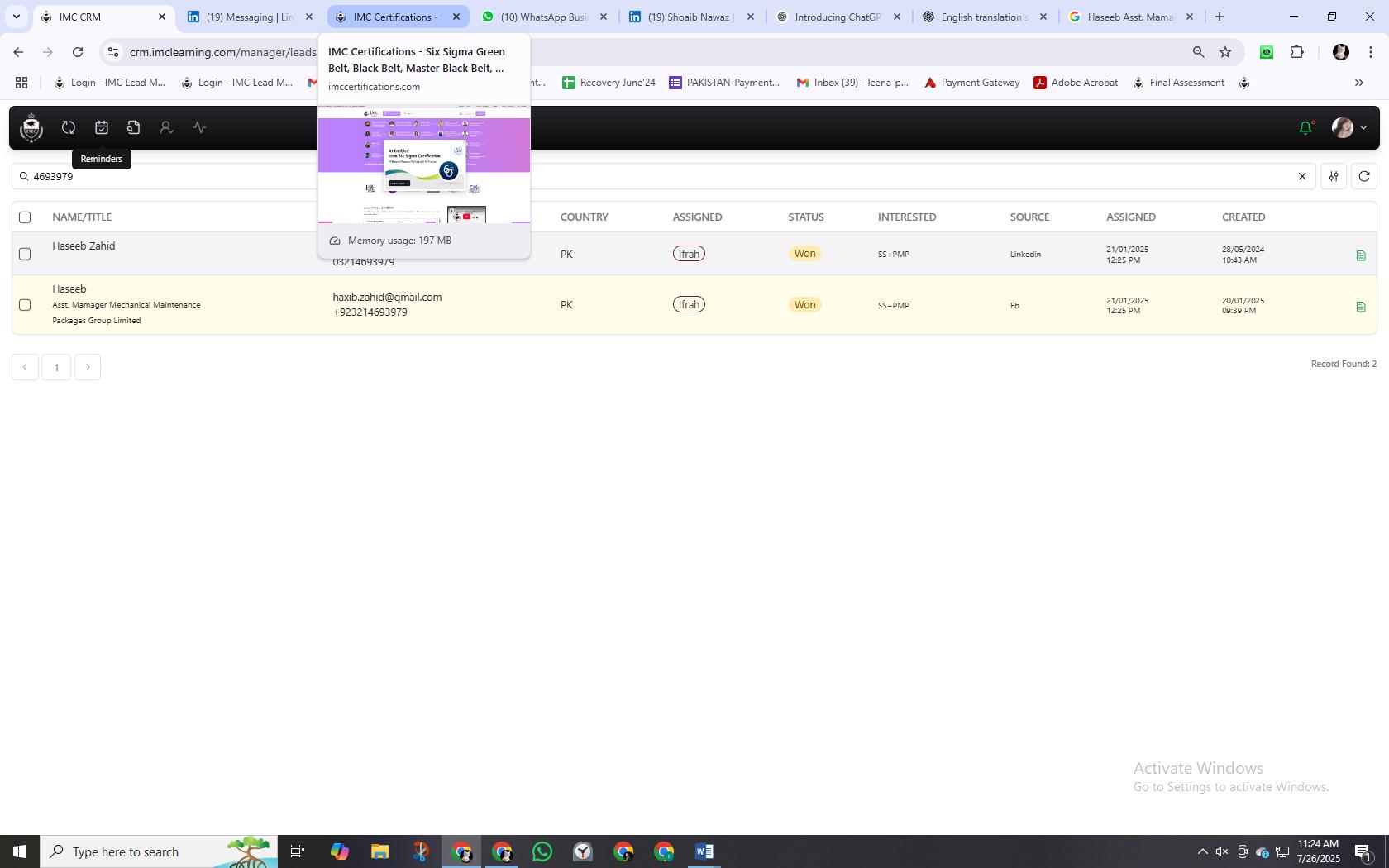This screenshot has width=1389, height=868.
Task: Click the COUNTRY column header
Action: (585, 217)
